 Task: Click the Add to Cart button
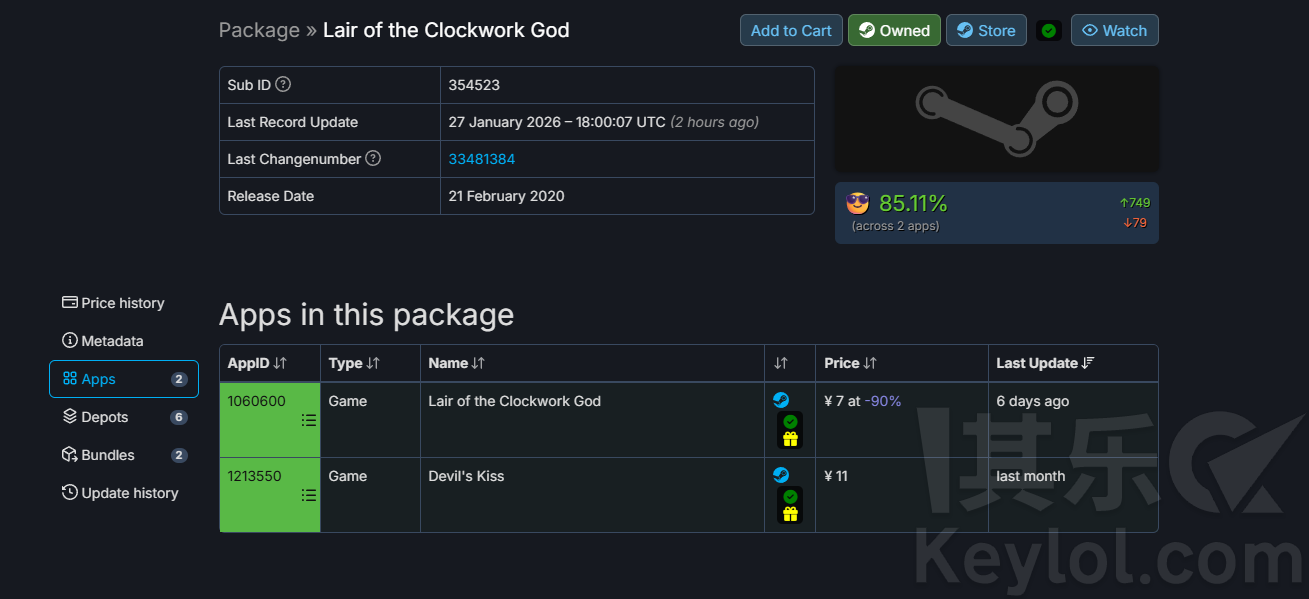coord(791,31)
